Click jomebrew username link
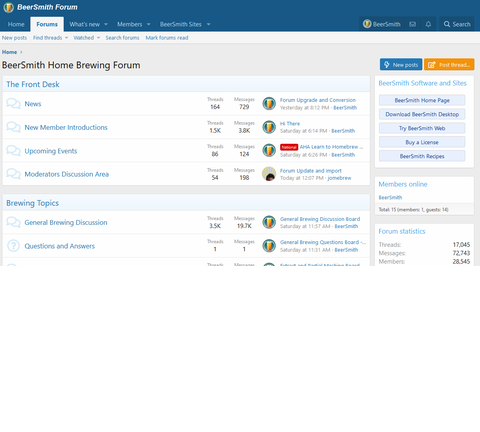The height and width of the screenshot is (432, 480). coord(339,178)
